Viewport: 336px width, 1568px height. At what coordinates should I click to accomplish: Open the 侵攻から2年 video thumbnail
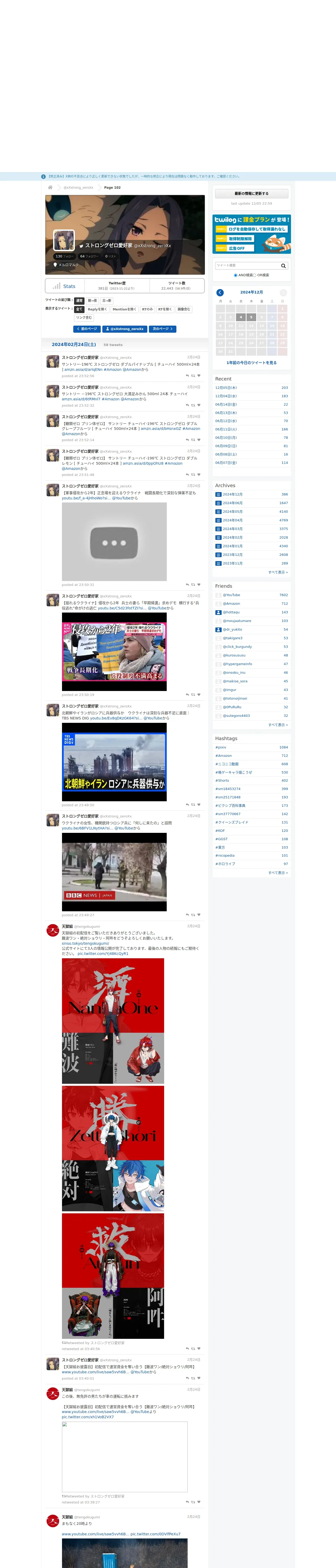[114, 652]
